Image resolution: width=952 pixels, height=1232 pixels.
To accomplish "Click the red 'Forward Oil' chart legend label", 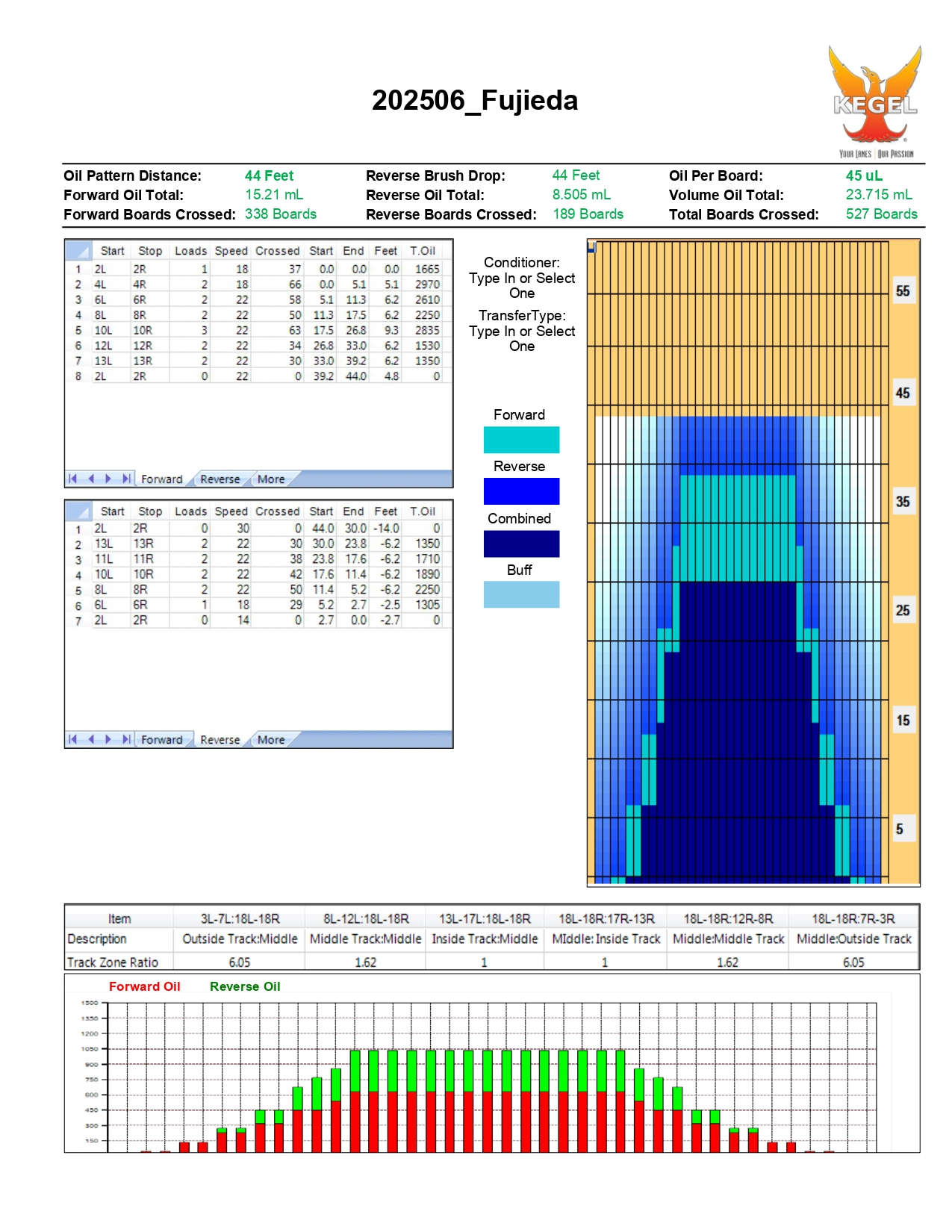I will 145,986.
